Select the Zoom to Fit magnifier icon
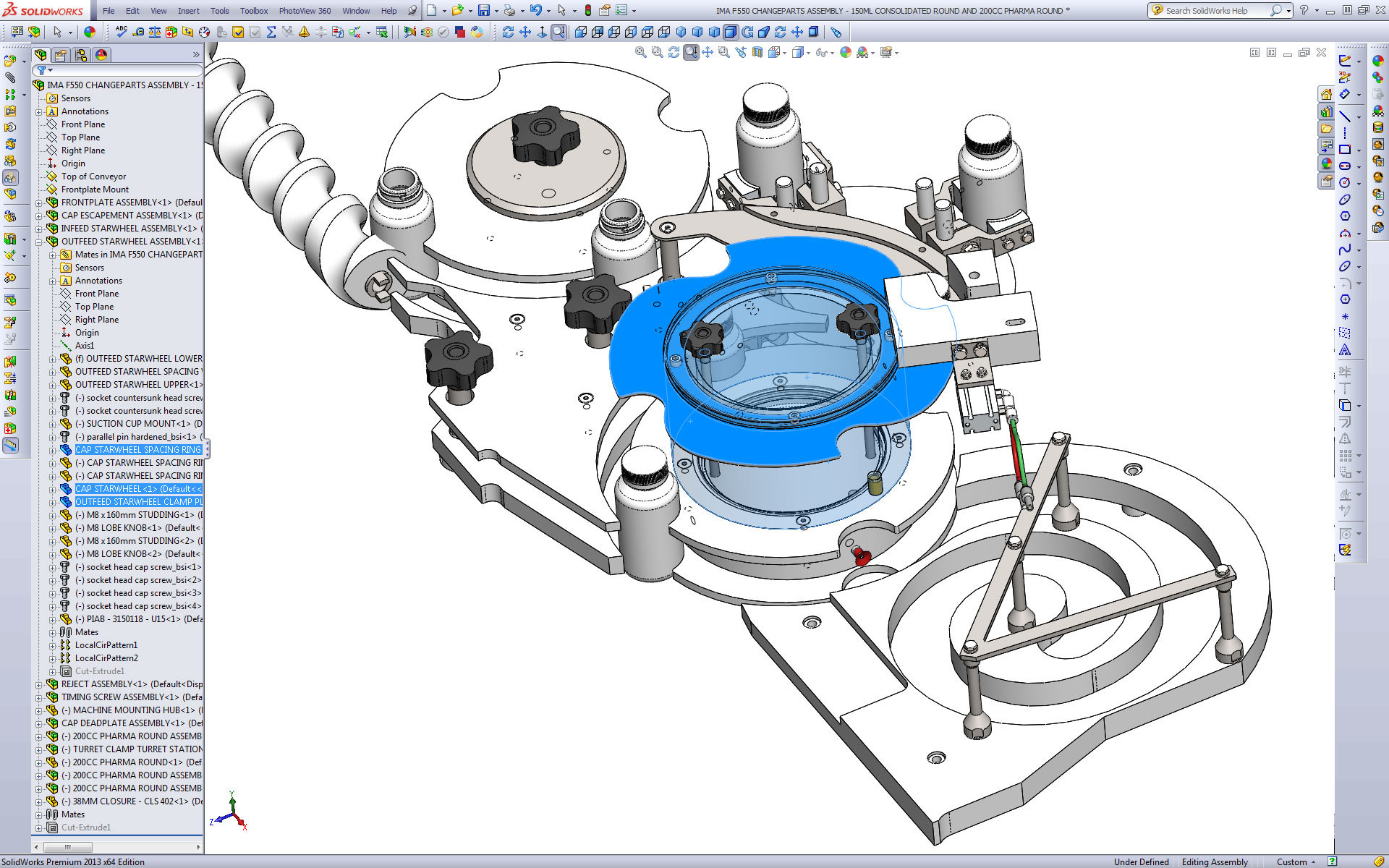 pyautogui.click(x=640, y=52)
